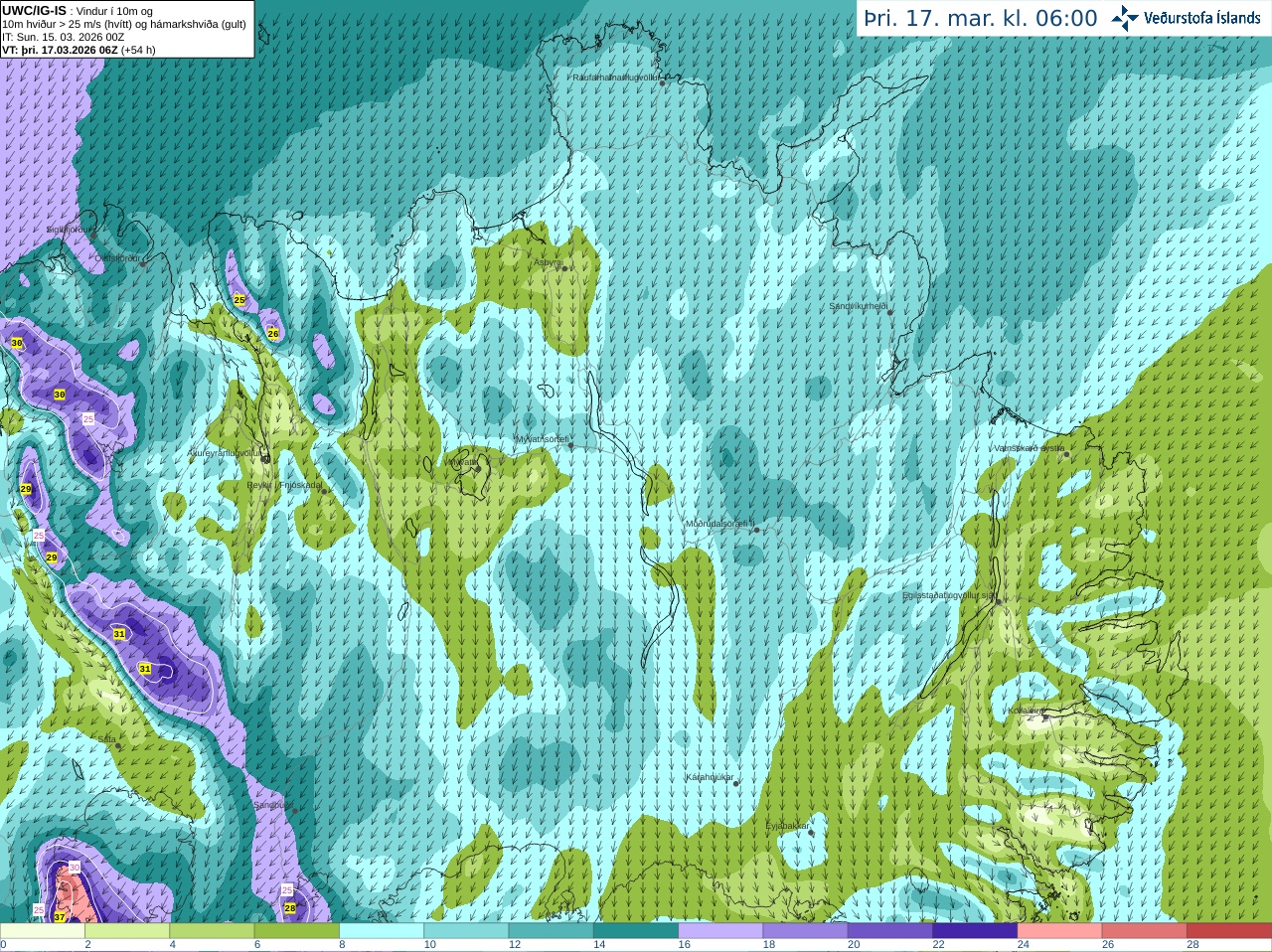
Task: Pick the 0–2 m/s legend swatch
Action: (42, 931)
